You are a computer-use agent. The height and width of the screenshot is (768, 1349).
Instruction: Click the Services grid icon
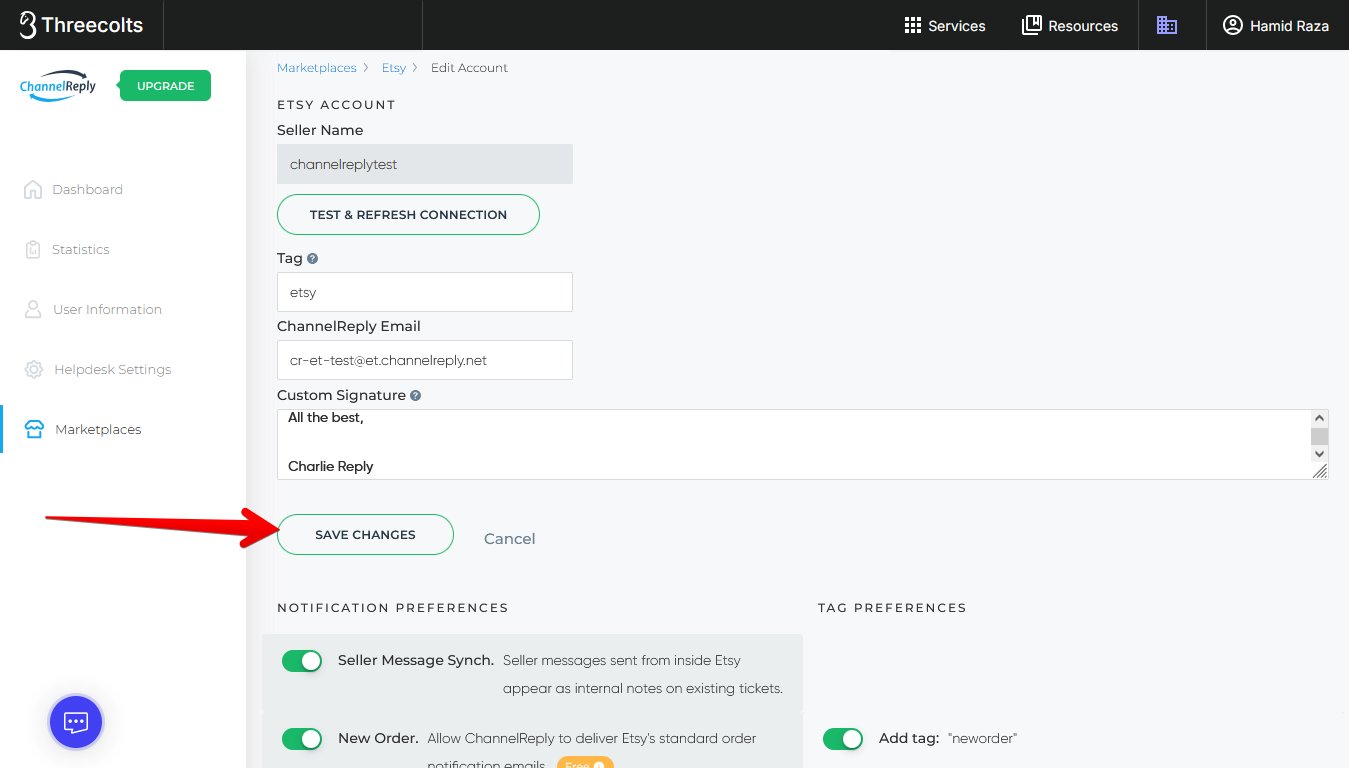[x=912, y=26]
